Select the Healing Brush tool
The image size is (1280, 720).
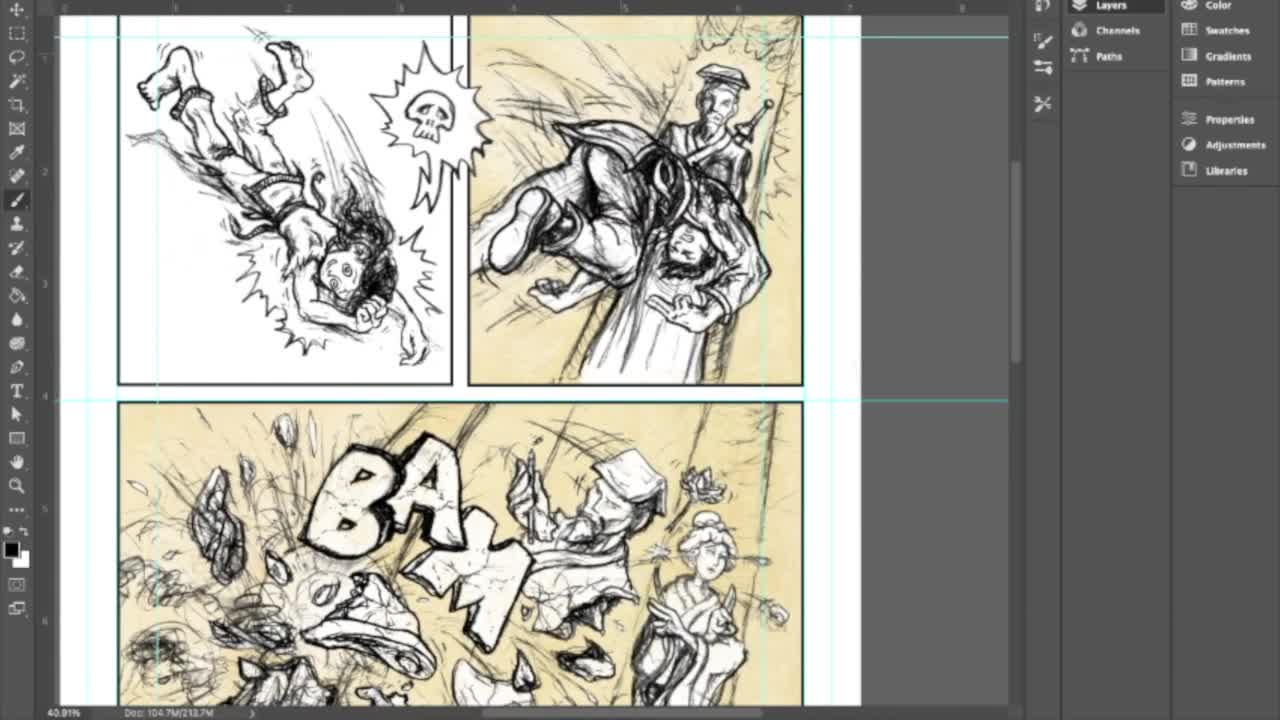[x=17, y=177]
